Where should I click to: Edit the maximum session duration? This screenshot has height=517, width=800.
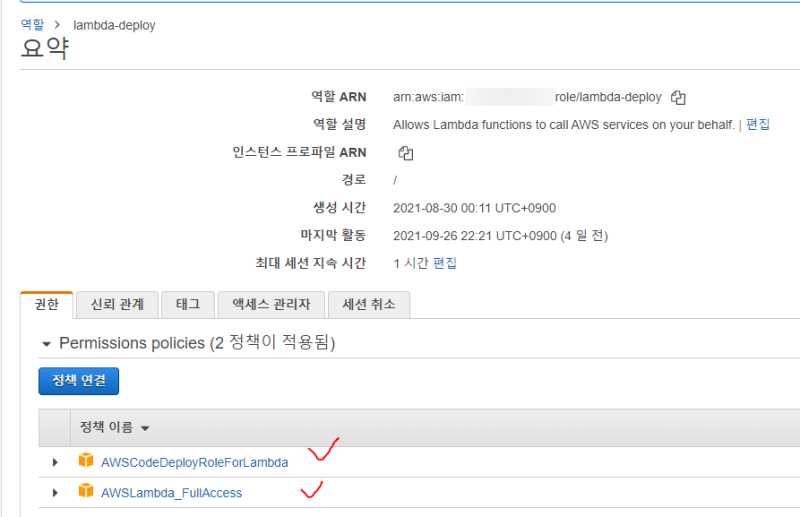click(444, 263)
